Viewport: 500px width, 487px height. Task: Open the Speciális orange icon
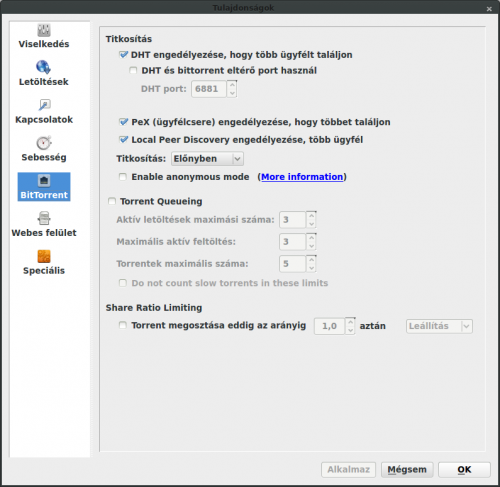coord(44,256)
